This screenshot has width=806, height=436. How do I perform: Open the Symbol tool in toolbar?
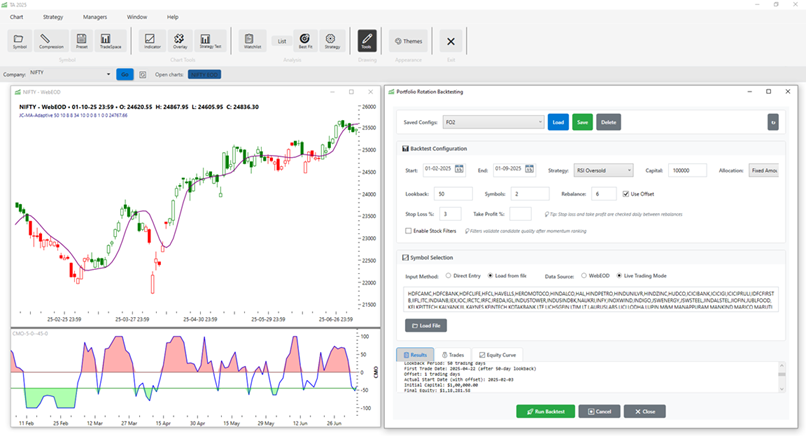(19, 40)
